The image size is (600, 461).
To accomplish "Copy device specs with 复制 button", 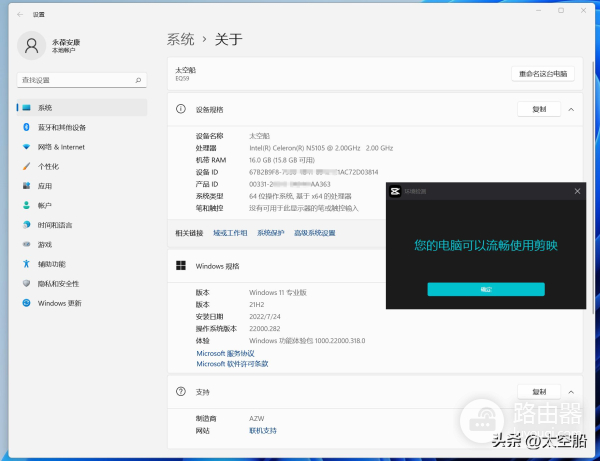I will tap(539, 109).
